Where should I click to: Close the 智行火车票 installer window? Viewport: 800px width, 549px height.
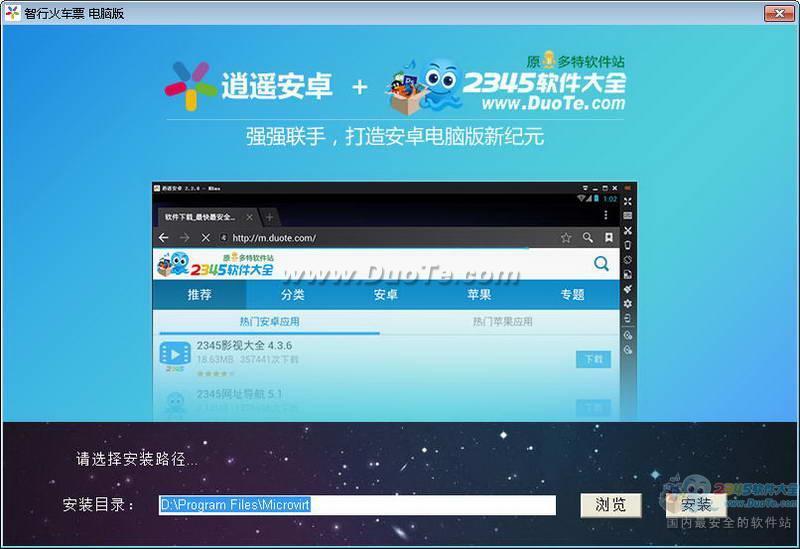click(x=779, y=13)
